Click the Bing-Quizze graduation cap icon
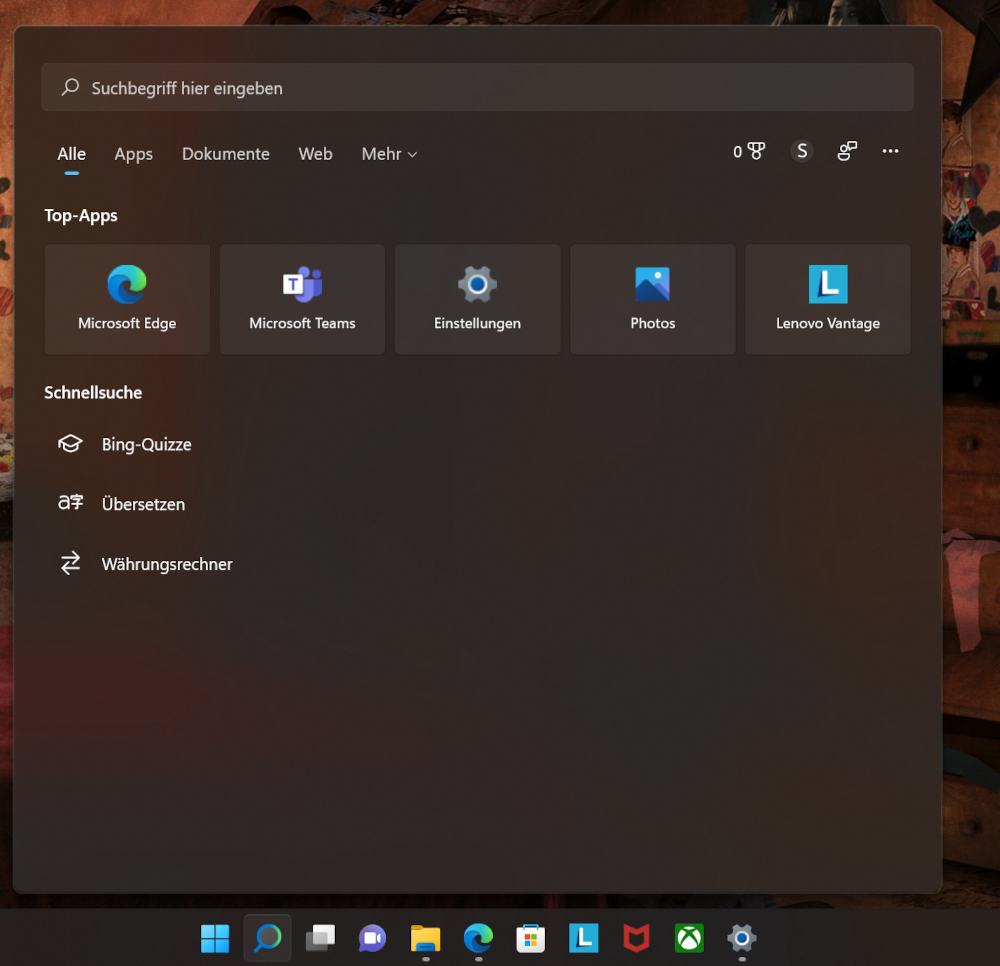Viewport: 1000px width, 966px height. (70, 444)
